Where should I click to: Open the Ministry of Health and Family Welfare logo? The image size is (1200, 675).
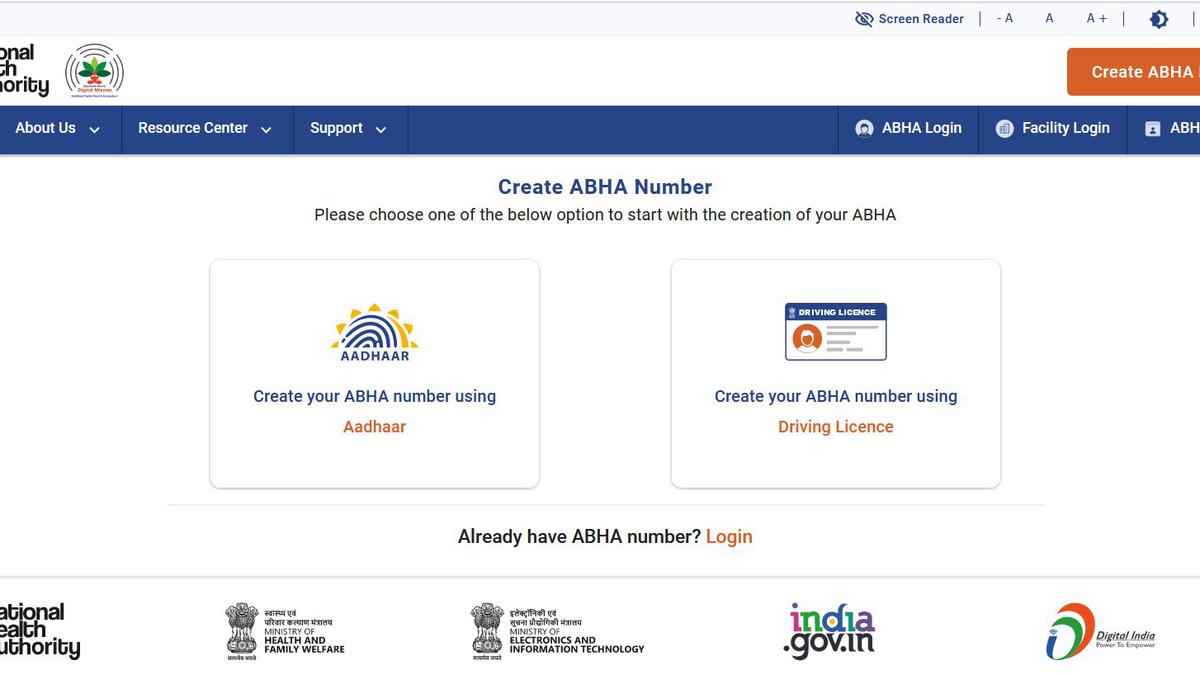coord(285,631)
